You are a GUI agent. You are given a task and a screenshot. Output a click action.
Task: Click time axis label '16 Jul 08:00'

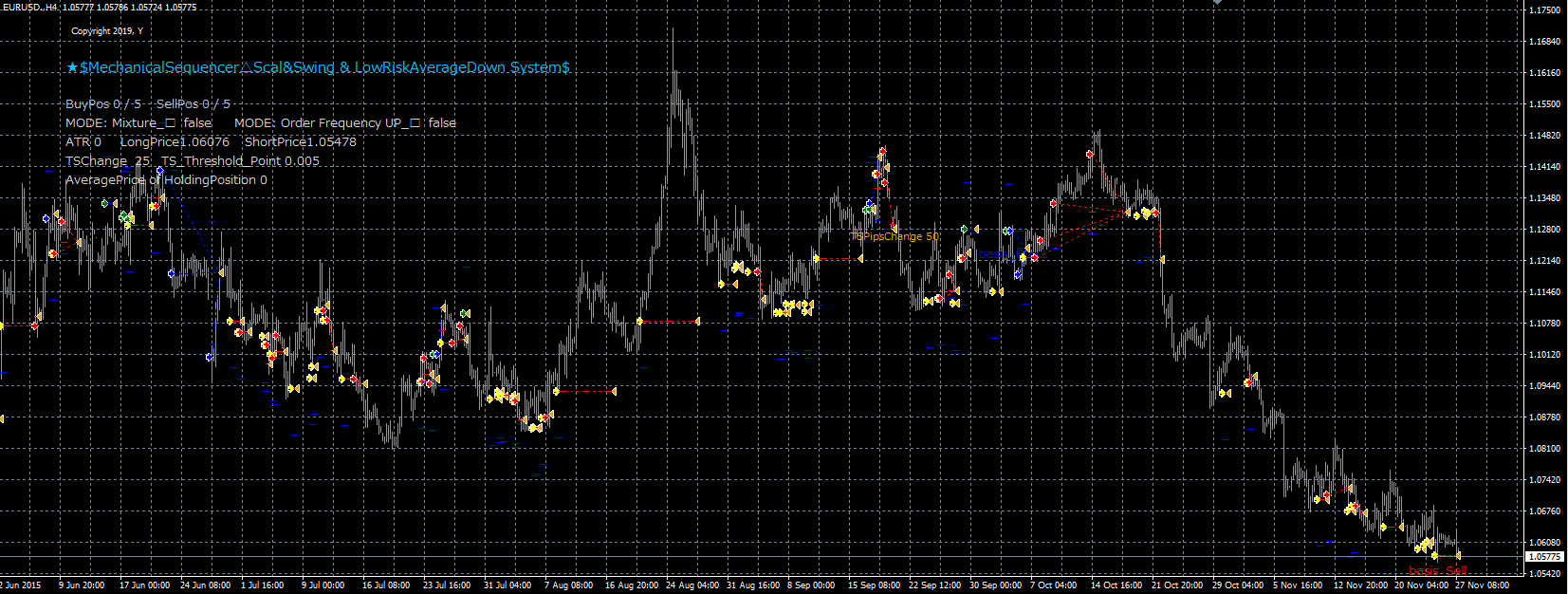pyautogui.click(x=386, y=585)
